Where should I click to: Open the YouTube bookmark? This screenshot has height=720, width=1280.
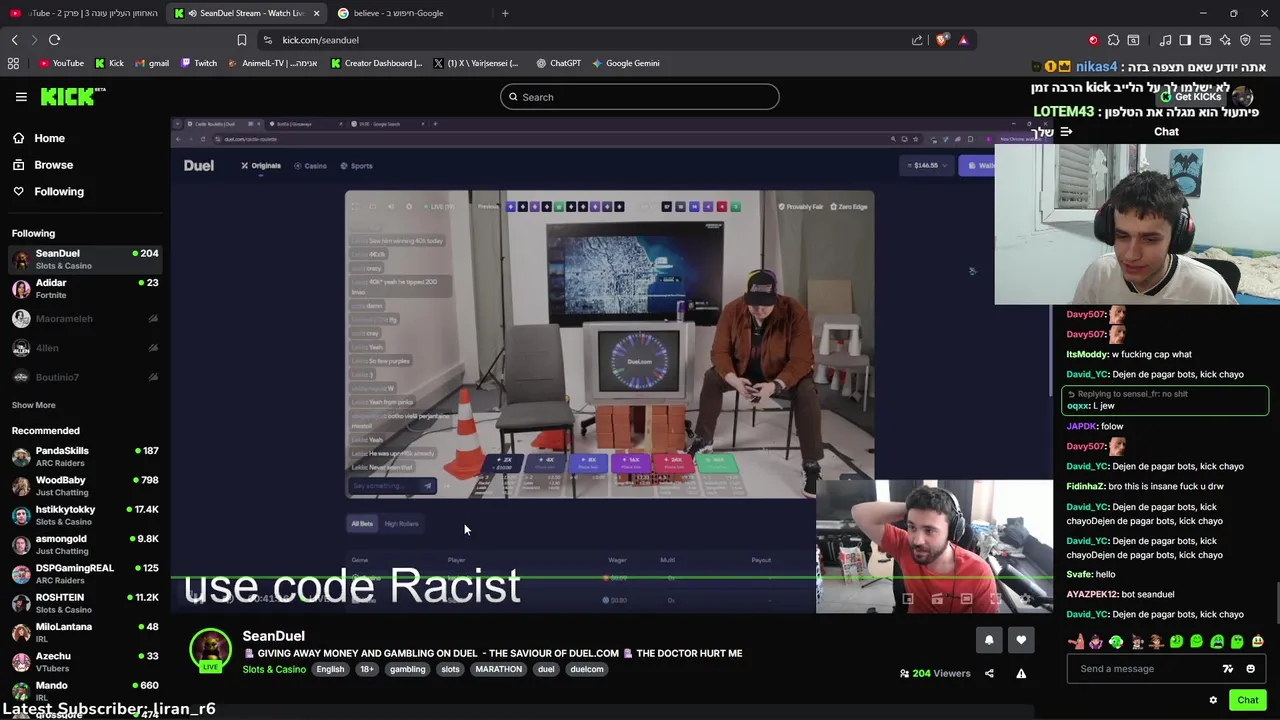61,63
